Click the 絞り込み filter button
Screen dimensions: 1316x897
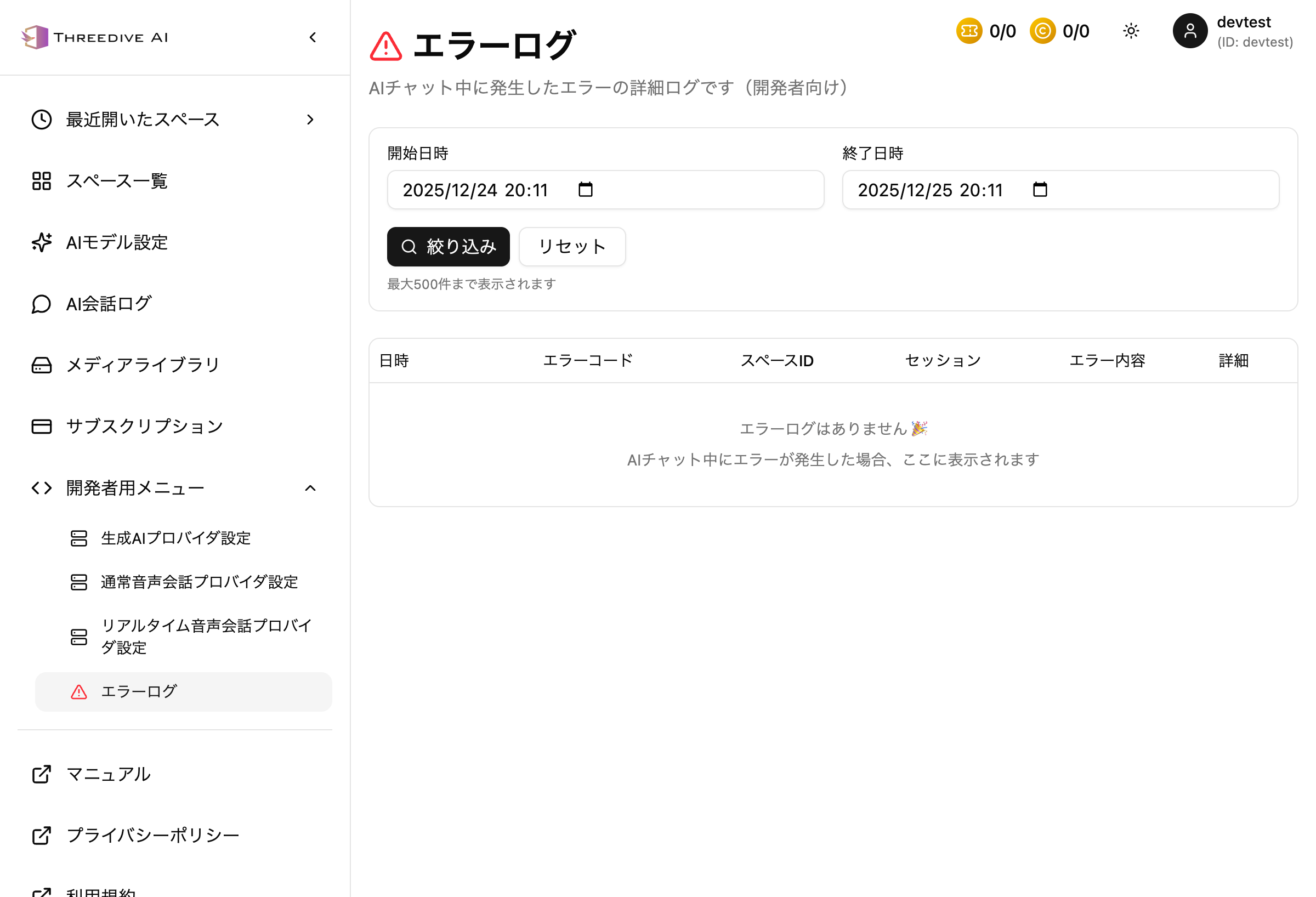(449, 247)
